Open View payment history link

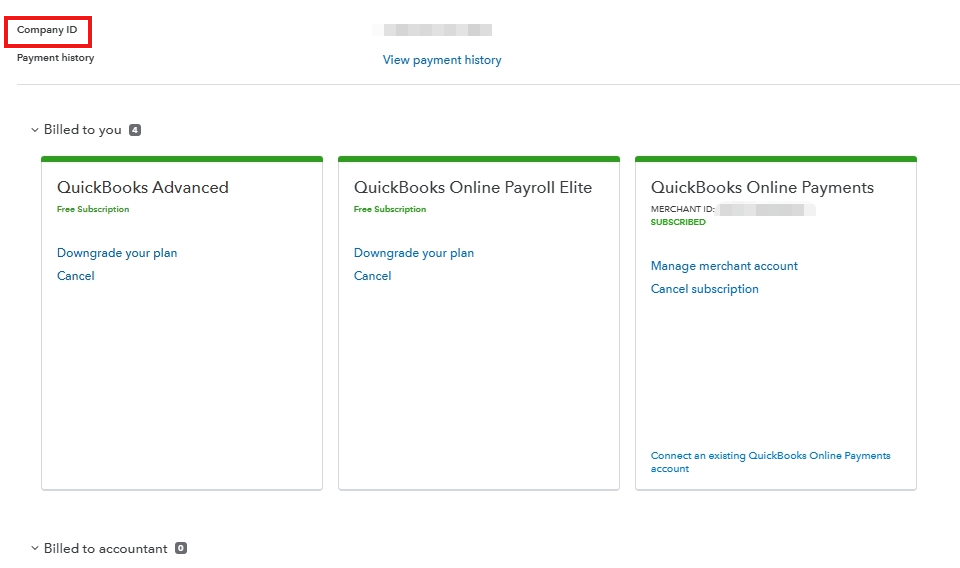[441, 60]
